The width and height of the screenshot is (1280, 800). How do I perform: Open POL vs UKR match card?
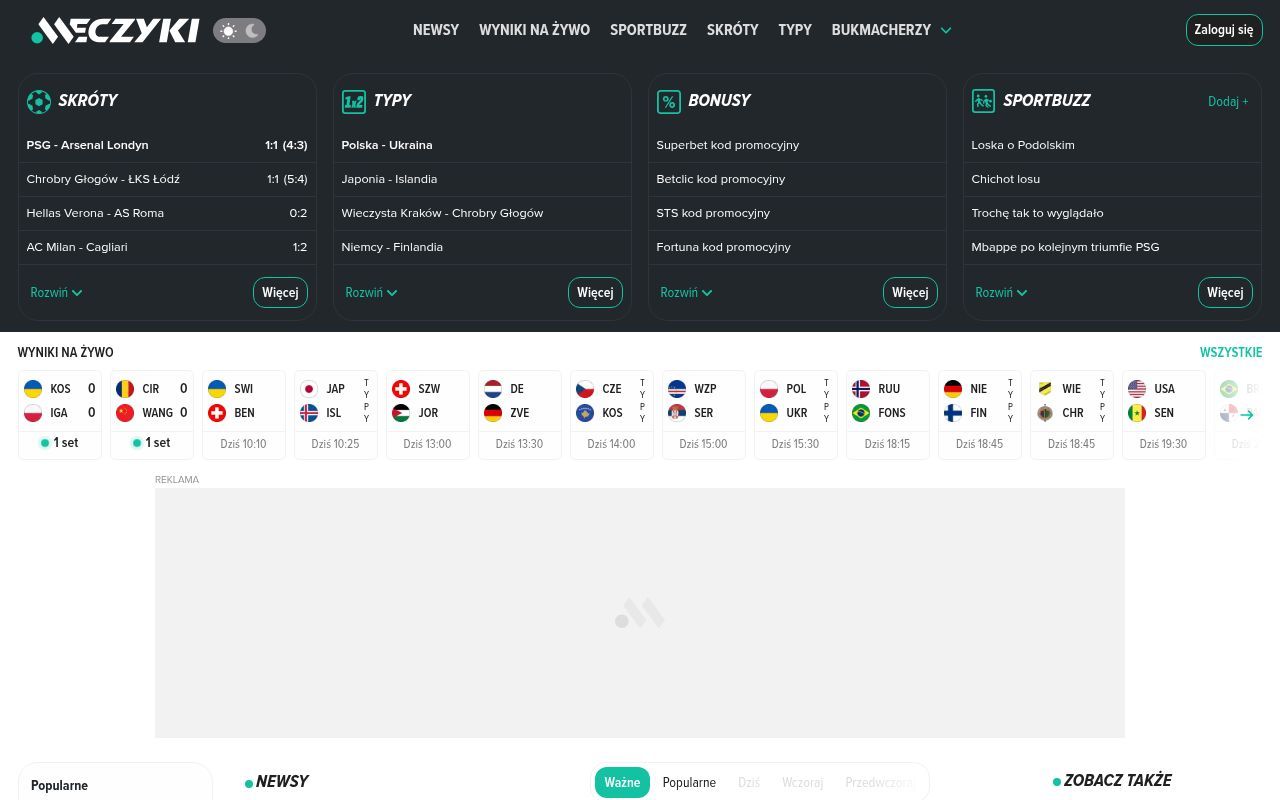(x=796, y=415)
